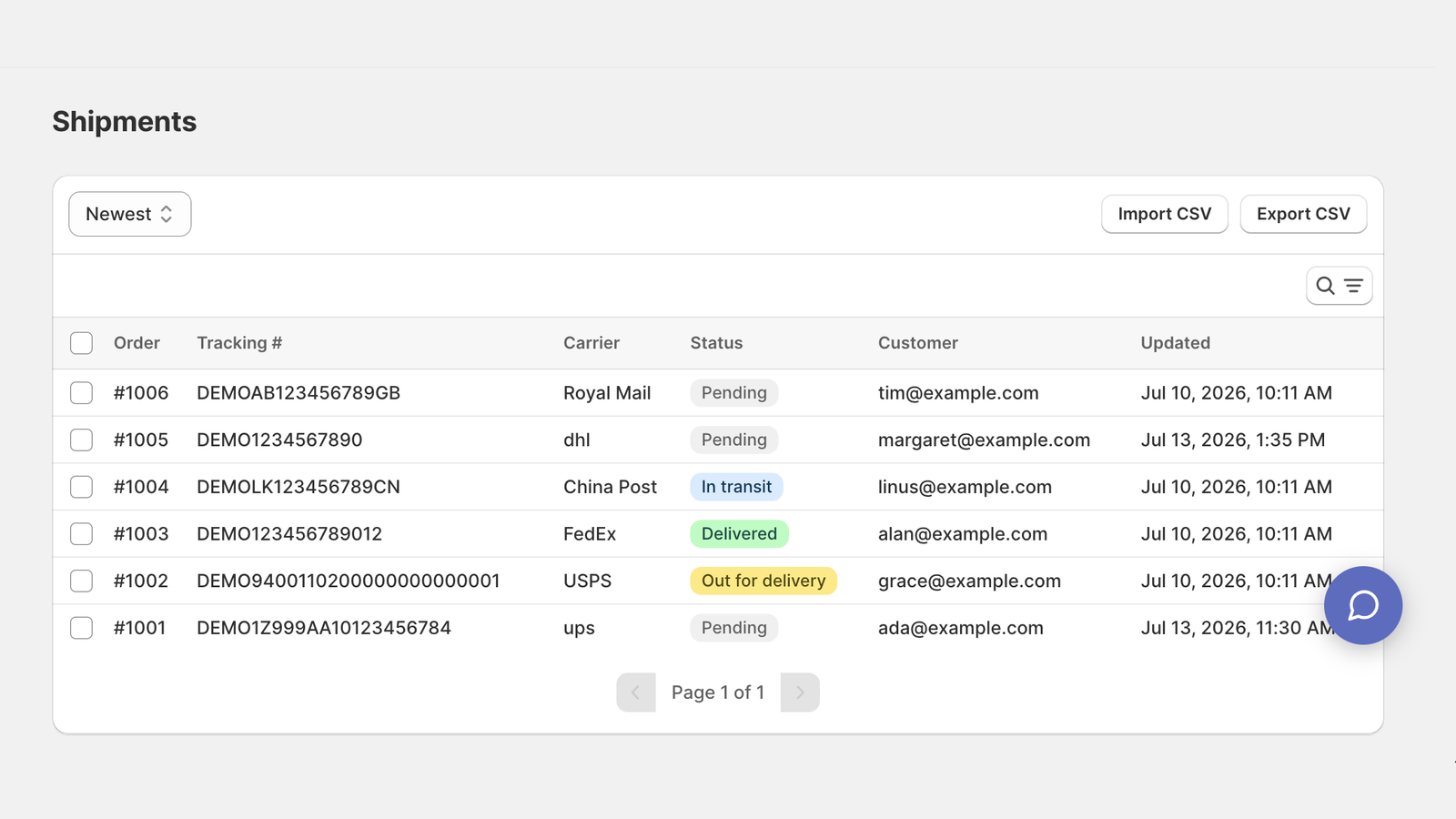Click the Customer column header
The height and width of the screenshot is (819, 1456).
pos(918,343)
